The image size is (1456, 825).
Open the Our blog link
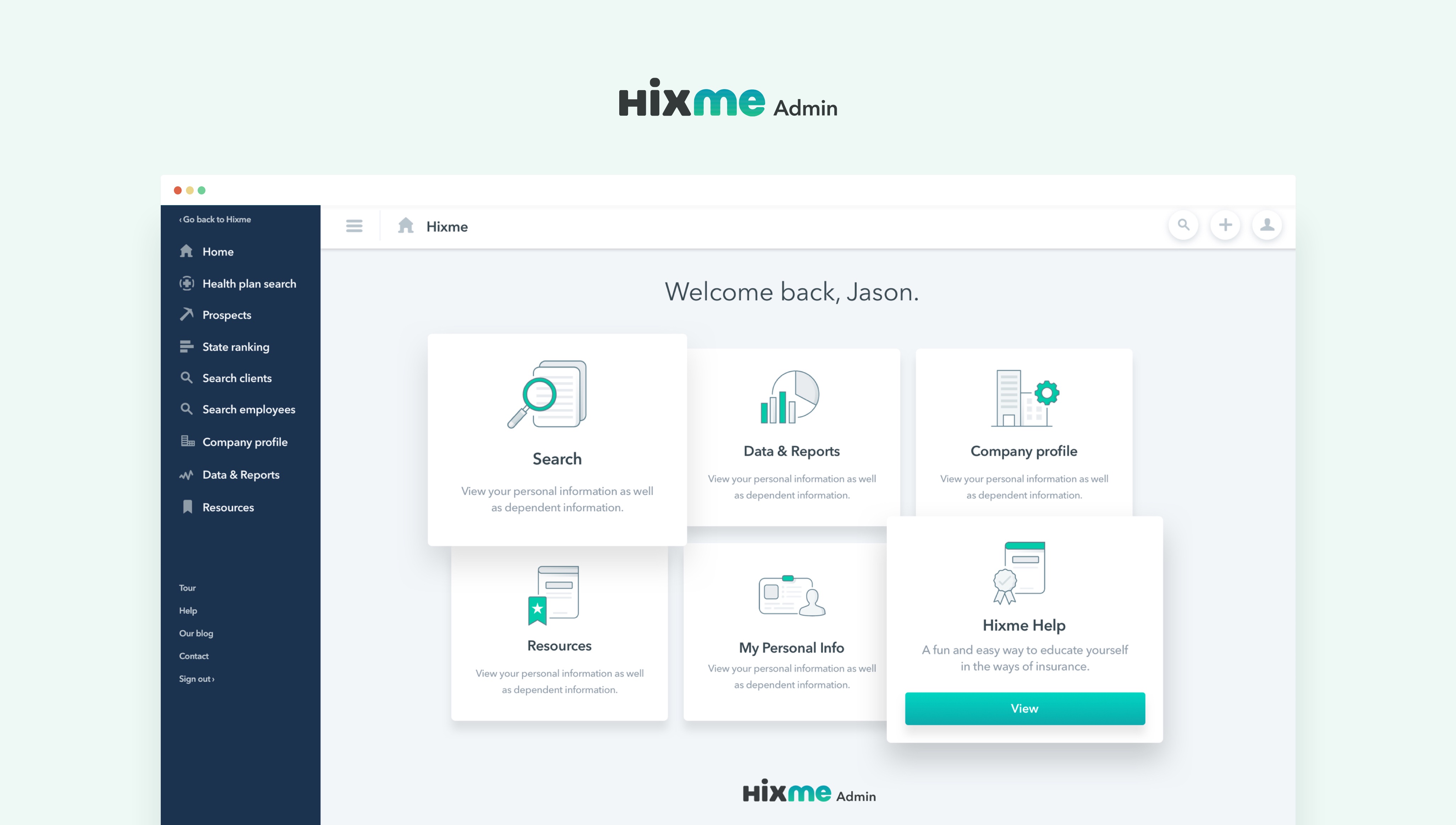pos(196,633)
